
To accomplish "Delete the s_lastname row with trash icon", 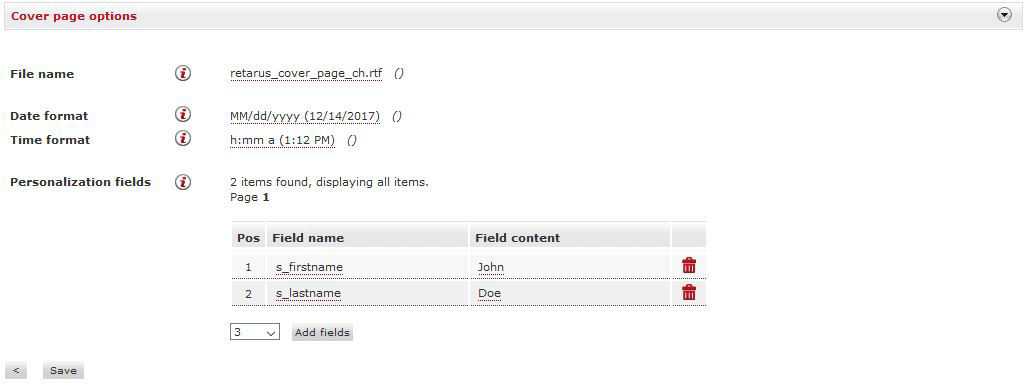I will pos(689,292).
